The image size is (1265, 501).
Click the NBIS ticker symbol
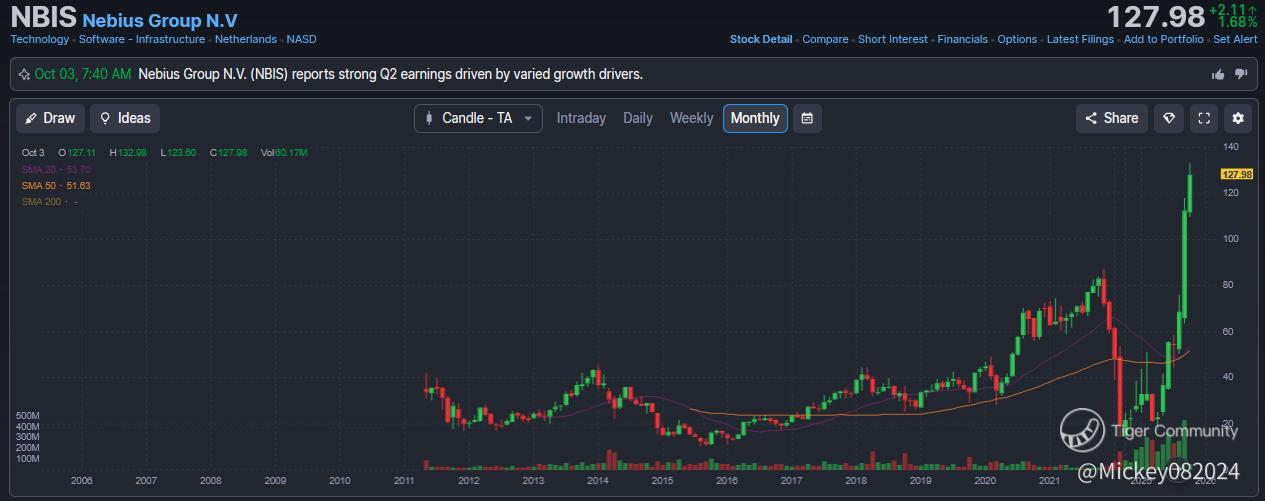[43, 19]
